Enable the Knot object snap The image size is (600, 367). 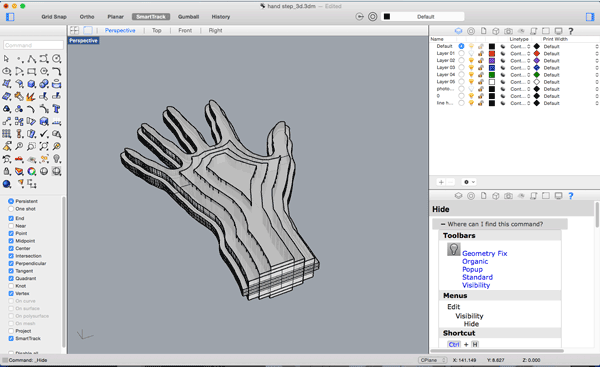coord(11,286)
